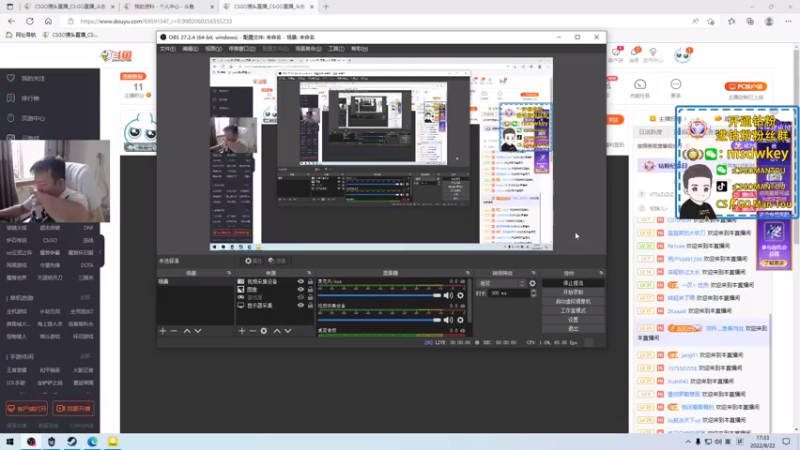The image size is (800, 450).
Task: Open OBS icon on the taskbar
Action: coord(31,442)
